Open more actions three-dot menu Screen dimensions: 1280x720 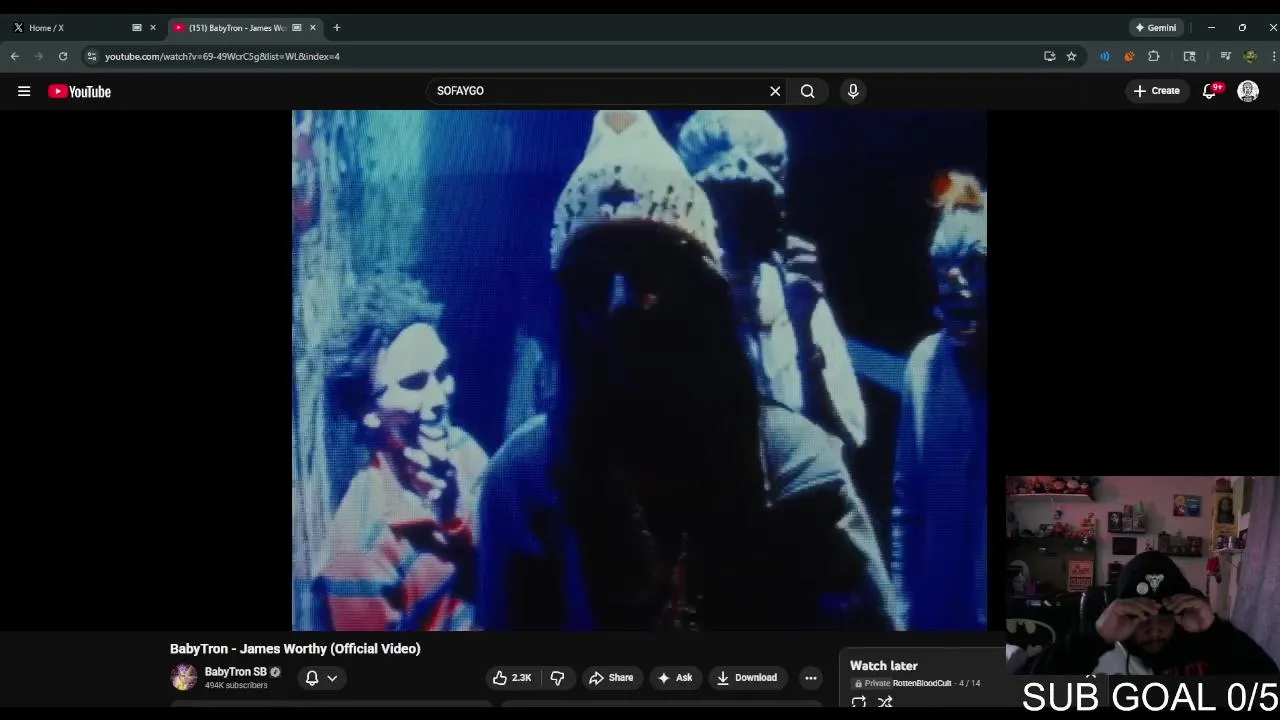point(811,678)
